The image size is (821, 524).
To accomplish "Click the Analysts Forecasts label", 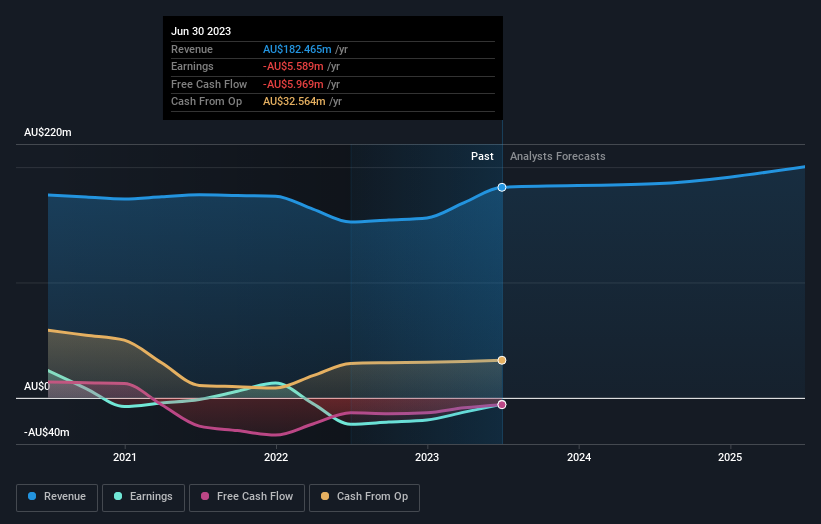I will 558,157.
